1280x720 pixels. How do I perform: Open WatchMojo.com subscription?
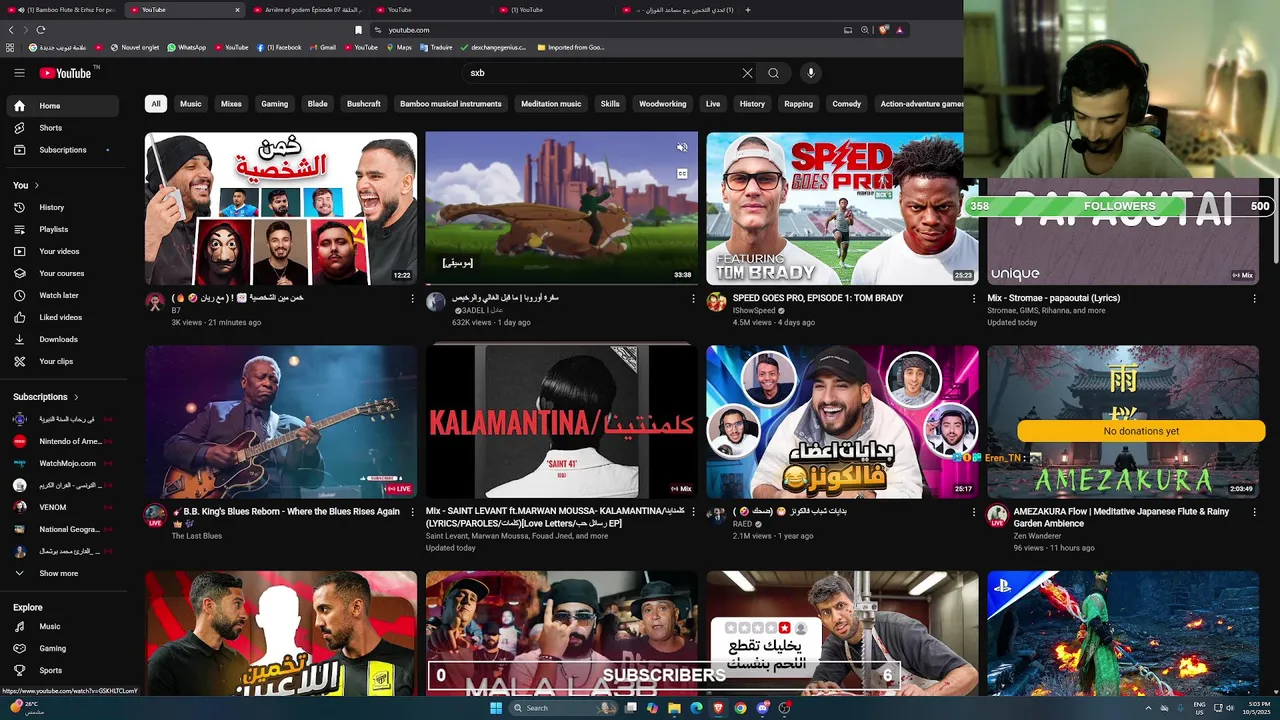(64, 463)
